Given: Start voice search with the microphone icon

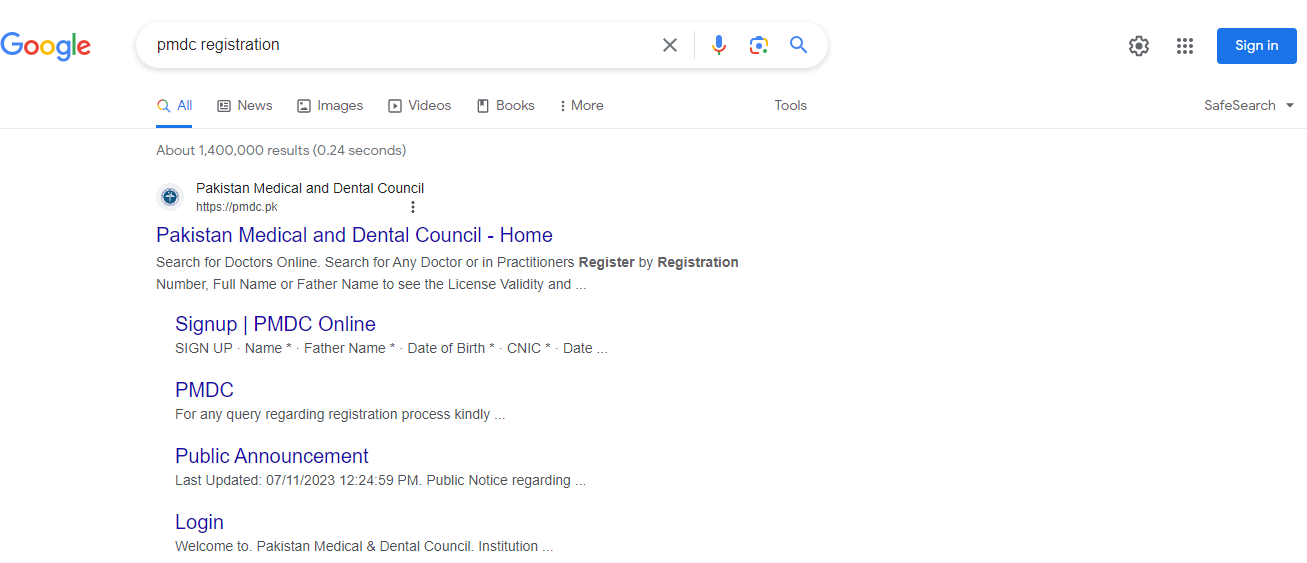Looking at the screenshot, I should pyautogui.click(x=718, y=45).
